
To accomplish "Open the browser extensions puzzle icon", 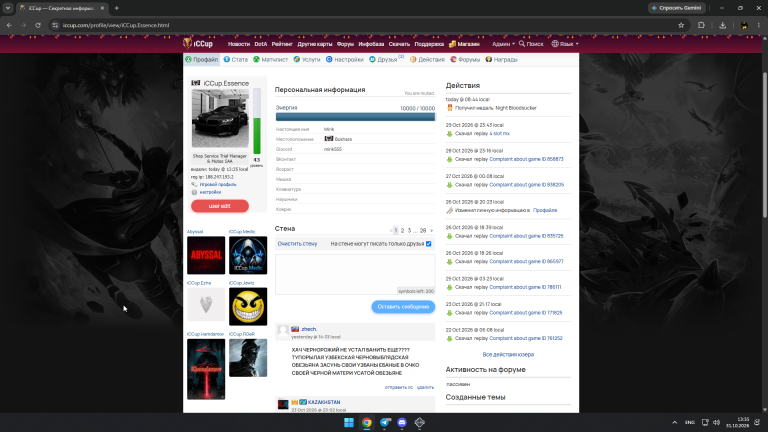I will [x=701, y=25].
